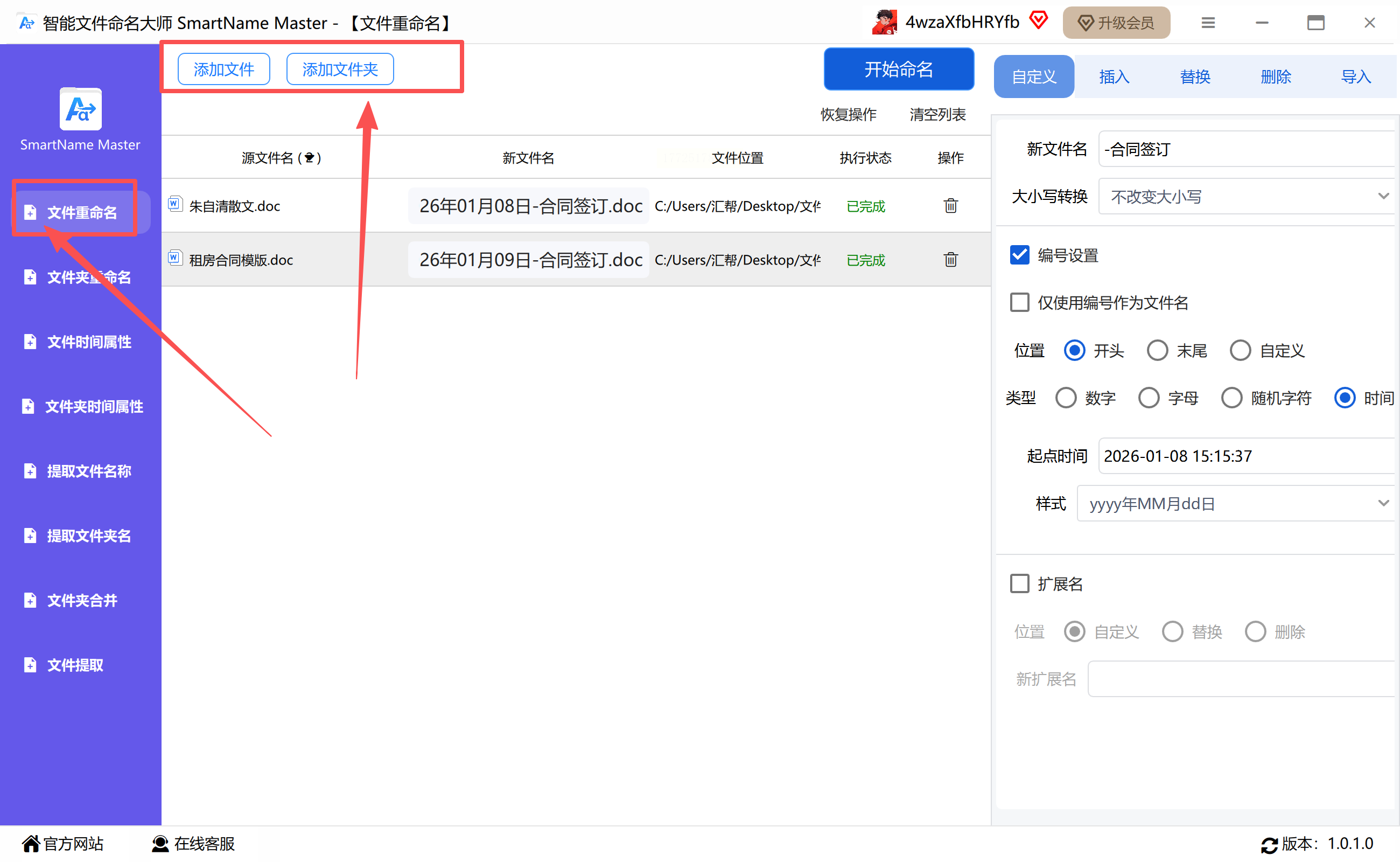Click the 官方网站 home icon
The height and width of the screenshot is (862, 1400).
pos(30,843)
